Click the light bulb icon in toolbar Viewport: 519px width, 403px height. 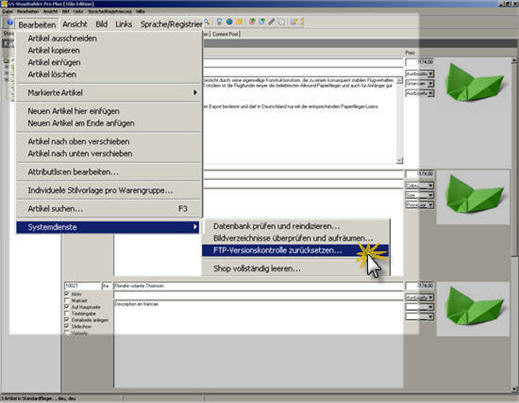coord(219,22)
